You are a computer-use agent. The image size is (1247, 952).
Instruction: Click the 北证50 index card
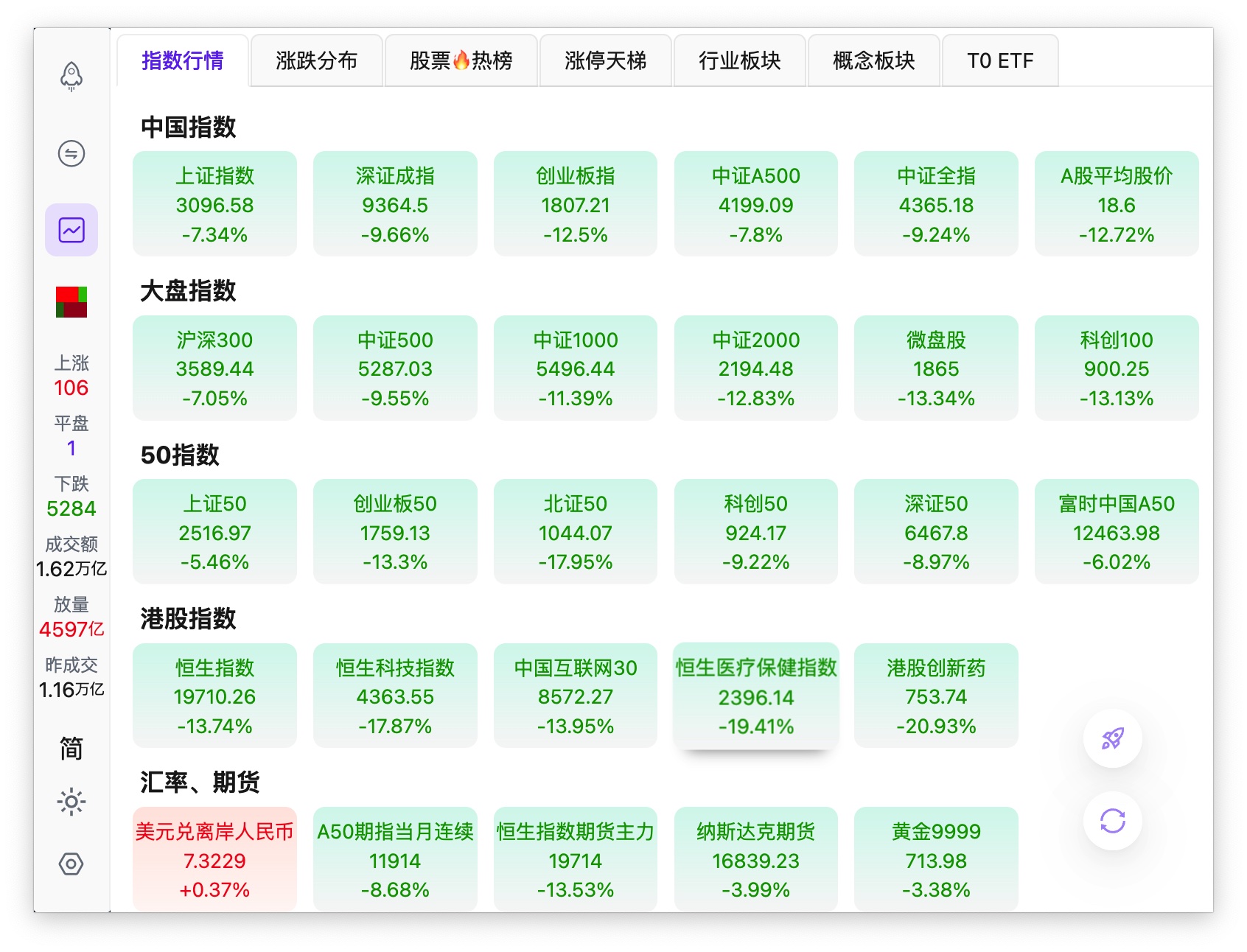[576, 532]
